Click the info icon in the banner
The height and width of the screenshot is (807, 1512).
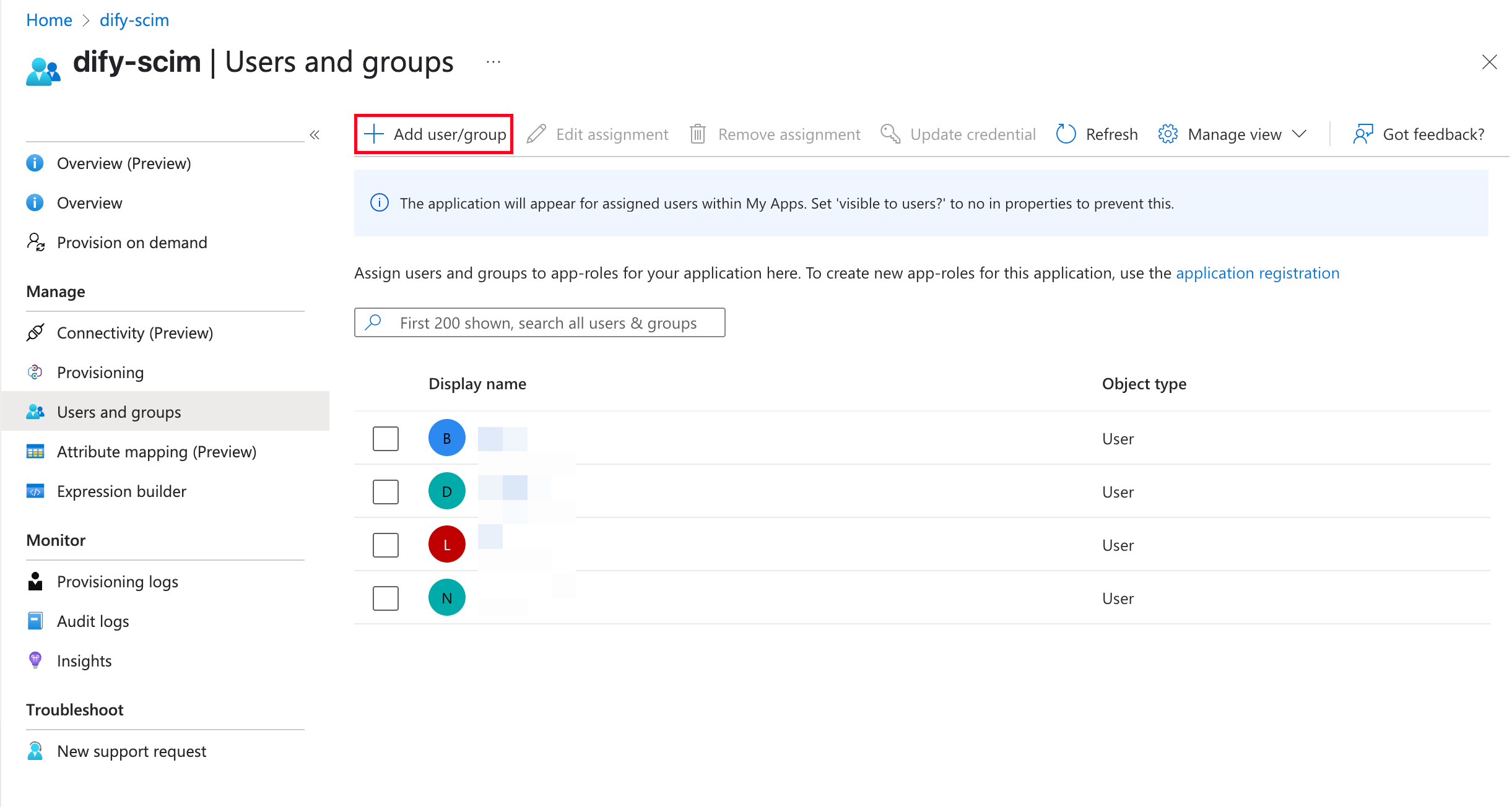380,202
